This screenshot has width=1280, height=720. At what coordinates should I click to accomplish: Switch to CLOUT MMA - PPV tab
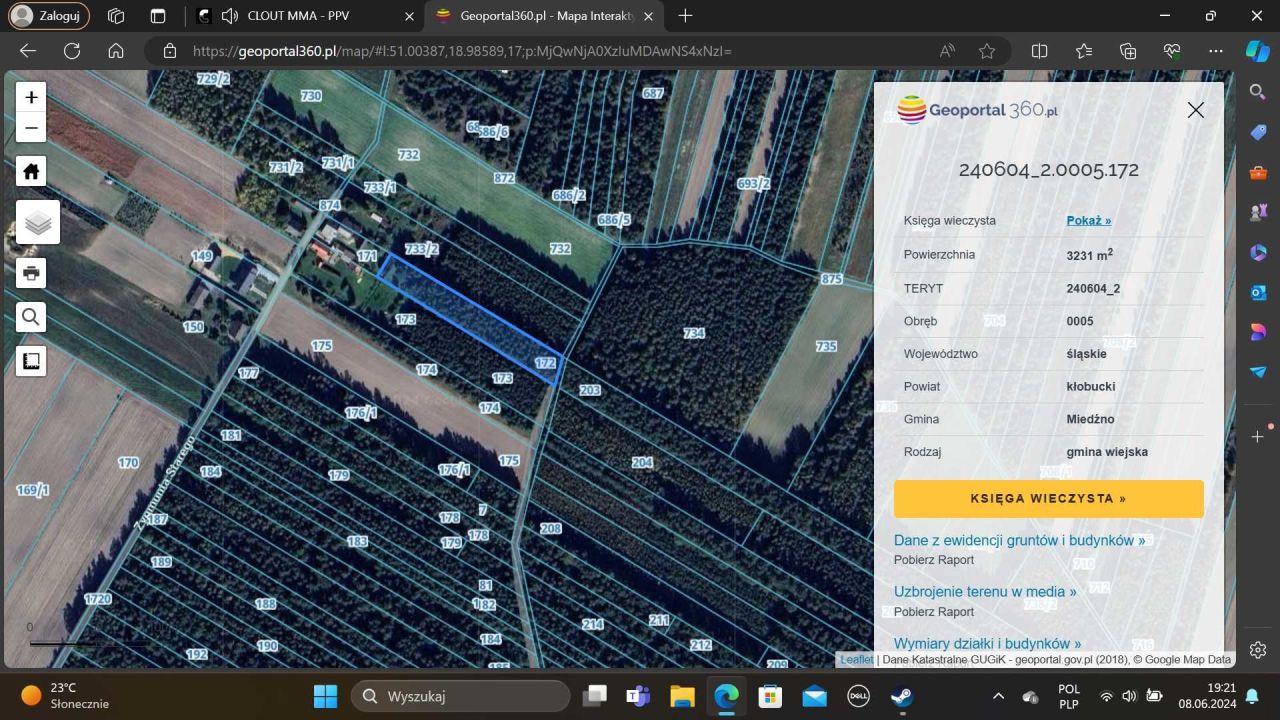pyautogui.click(x=300, y=16)
